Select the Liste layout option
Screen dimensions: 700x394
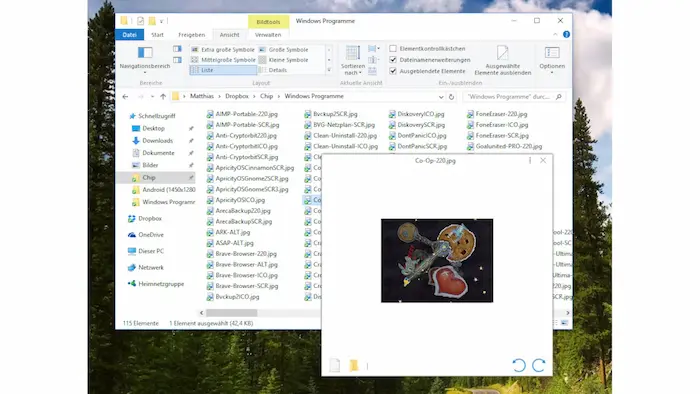223,70
